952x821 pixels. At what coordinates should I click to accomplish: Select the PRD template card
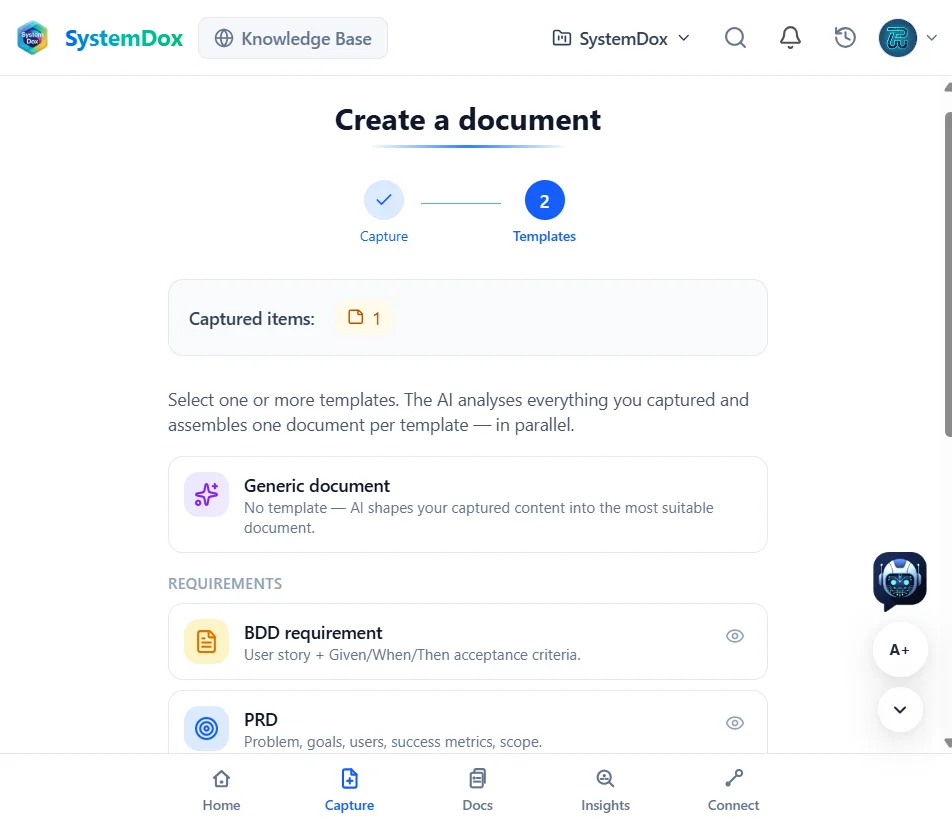point(468,722)
